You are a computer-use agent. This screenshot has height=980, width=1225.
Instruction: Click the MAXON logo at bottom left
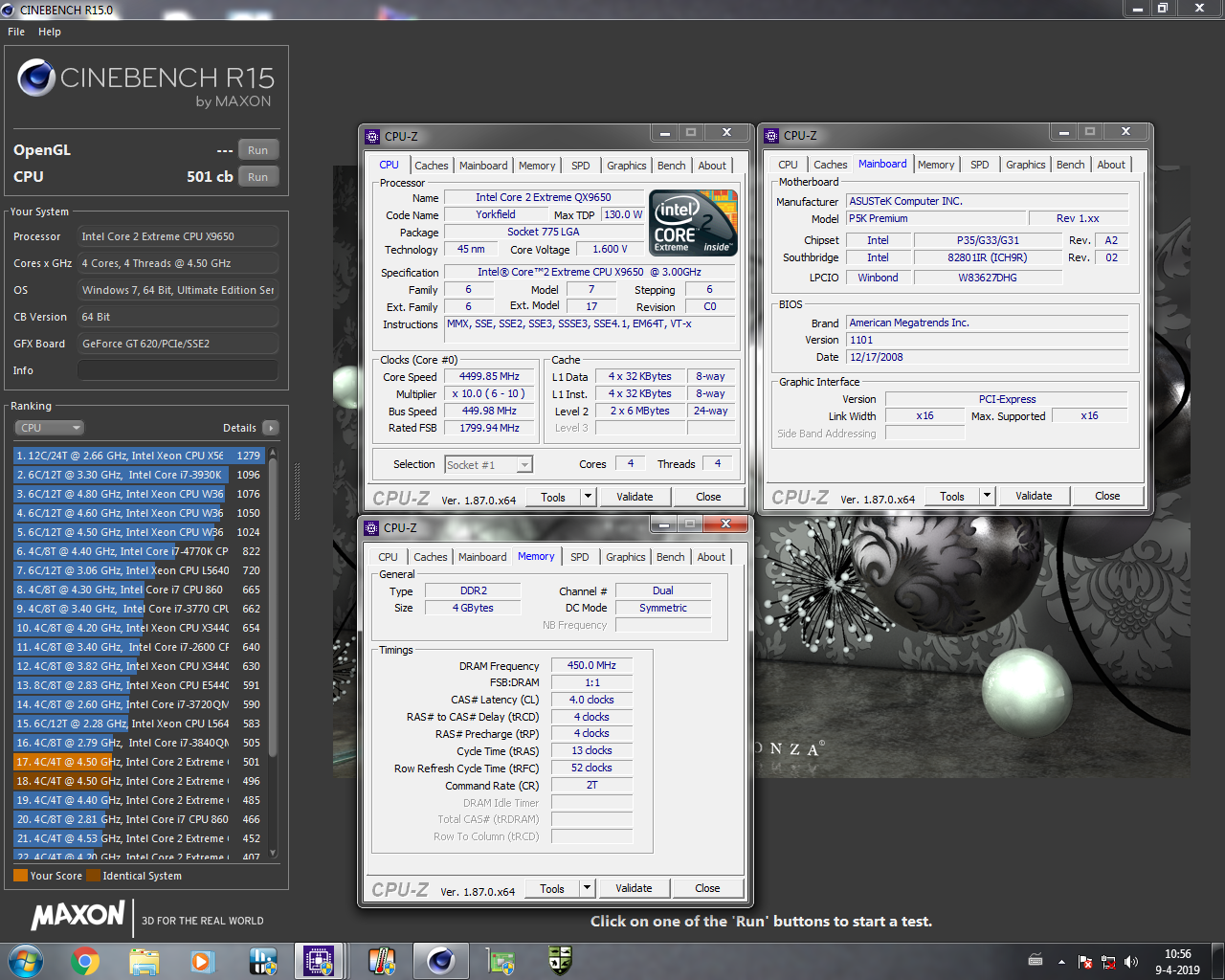point(78,915)
